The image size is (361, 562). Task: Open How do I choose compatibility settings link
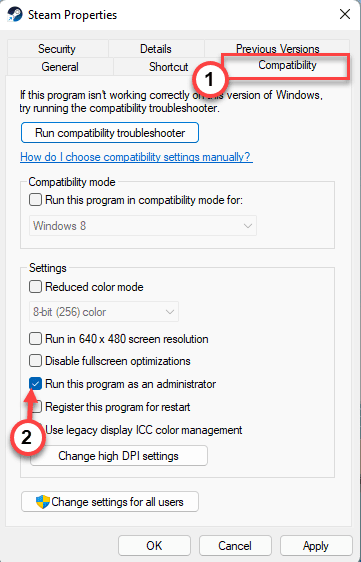coord(136,157)
